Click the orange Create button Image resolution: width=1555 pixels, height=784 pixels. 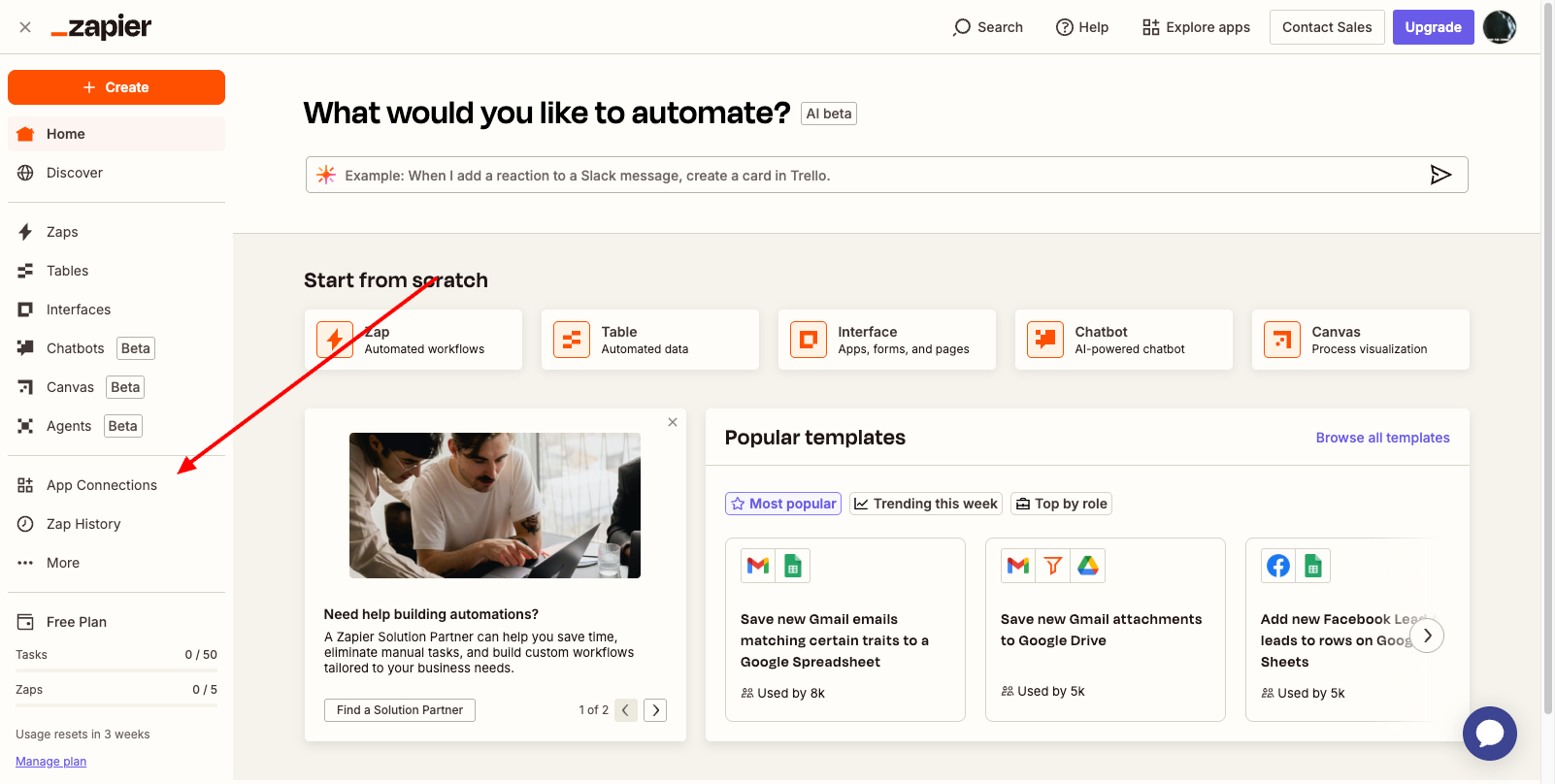tap(116, 87)
